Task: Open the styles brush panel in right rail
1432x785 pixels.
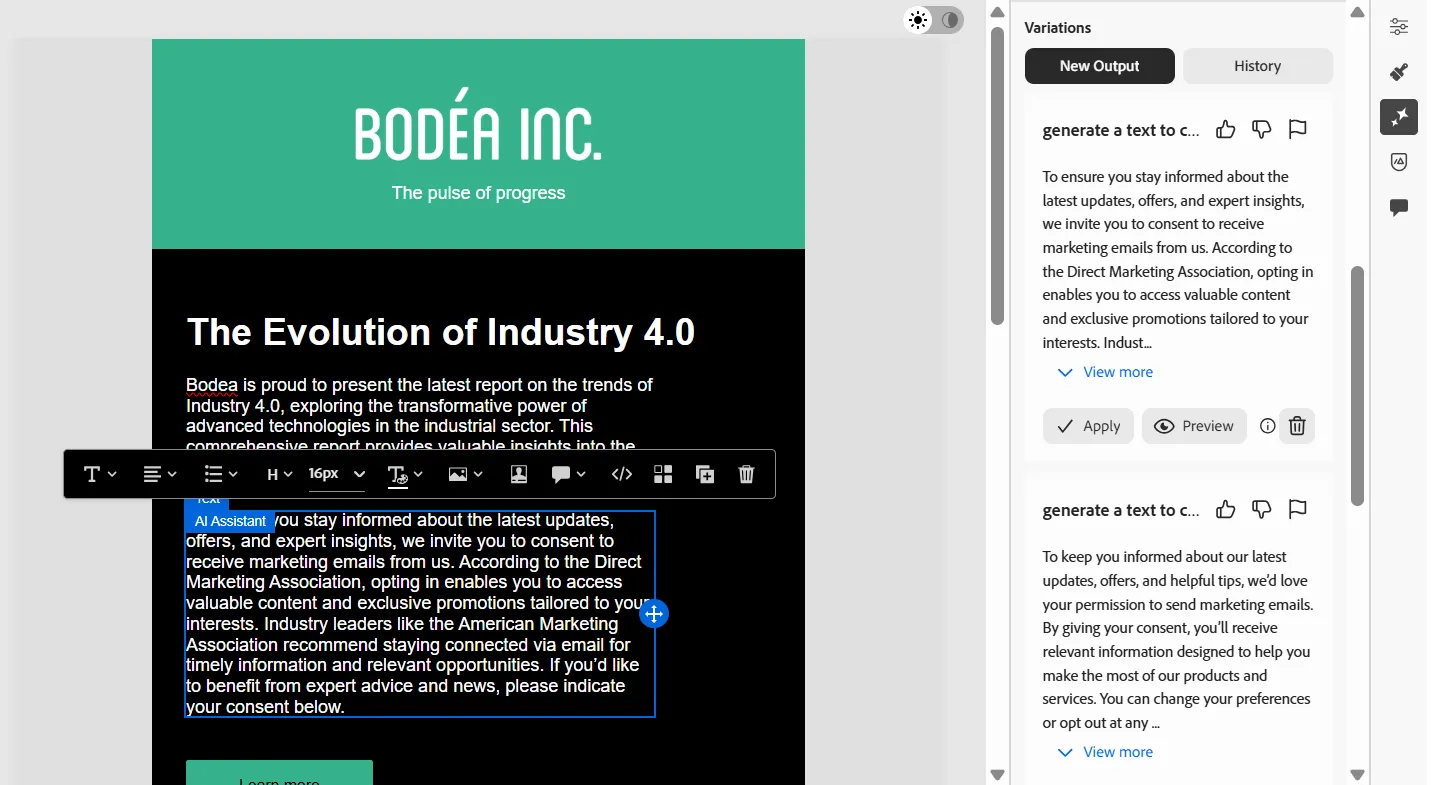Action: pos(1399,72)
